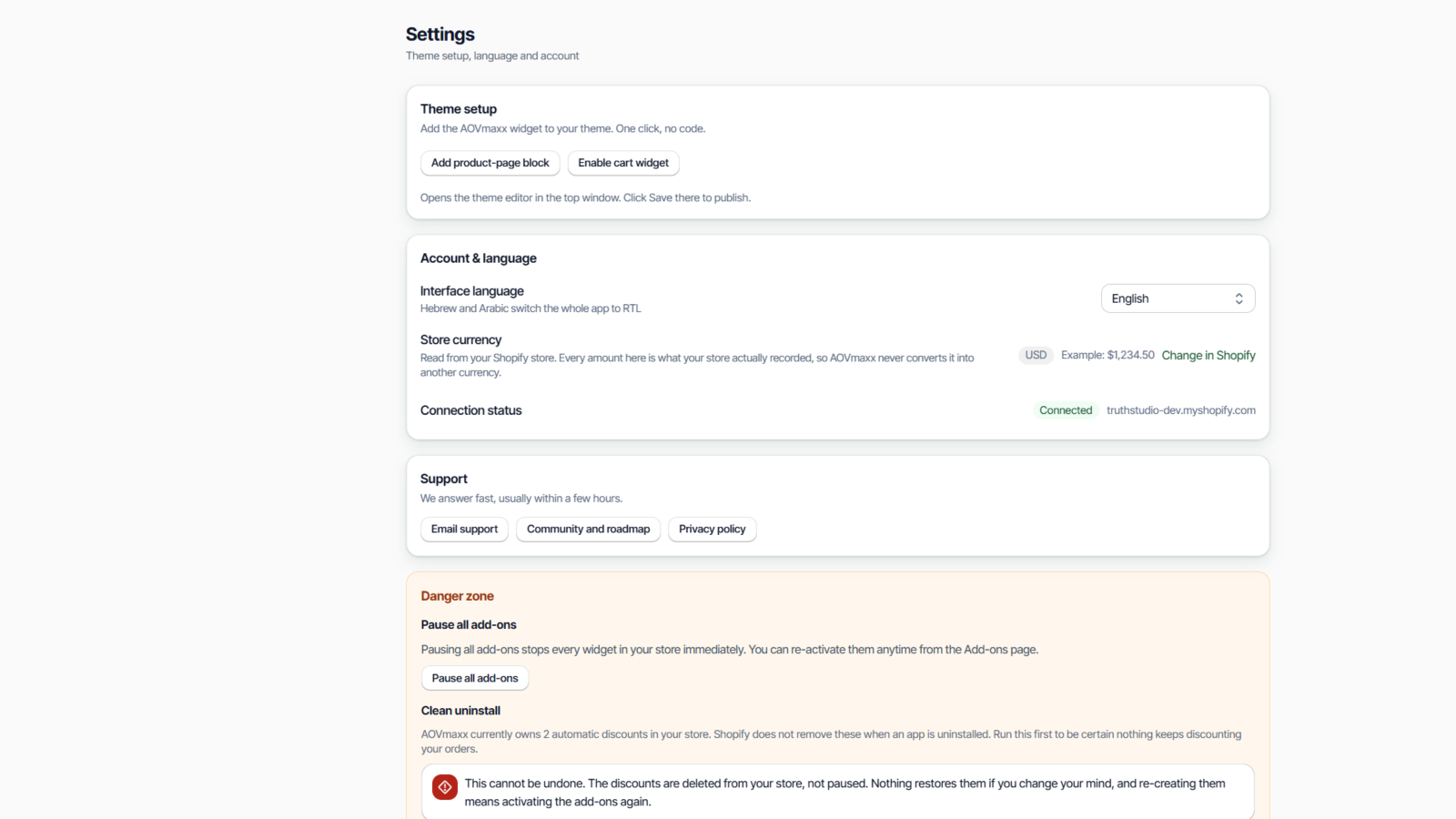Viewport: 1456px width, 819px height.
Task: Click 'Opens the theme editor in the top window' note
Action: tap(585, 197)
